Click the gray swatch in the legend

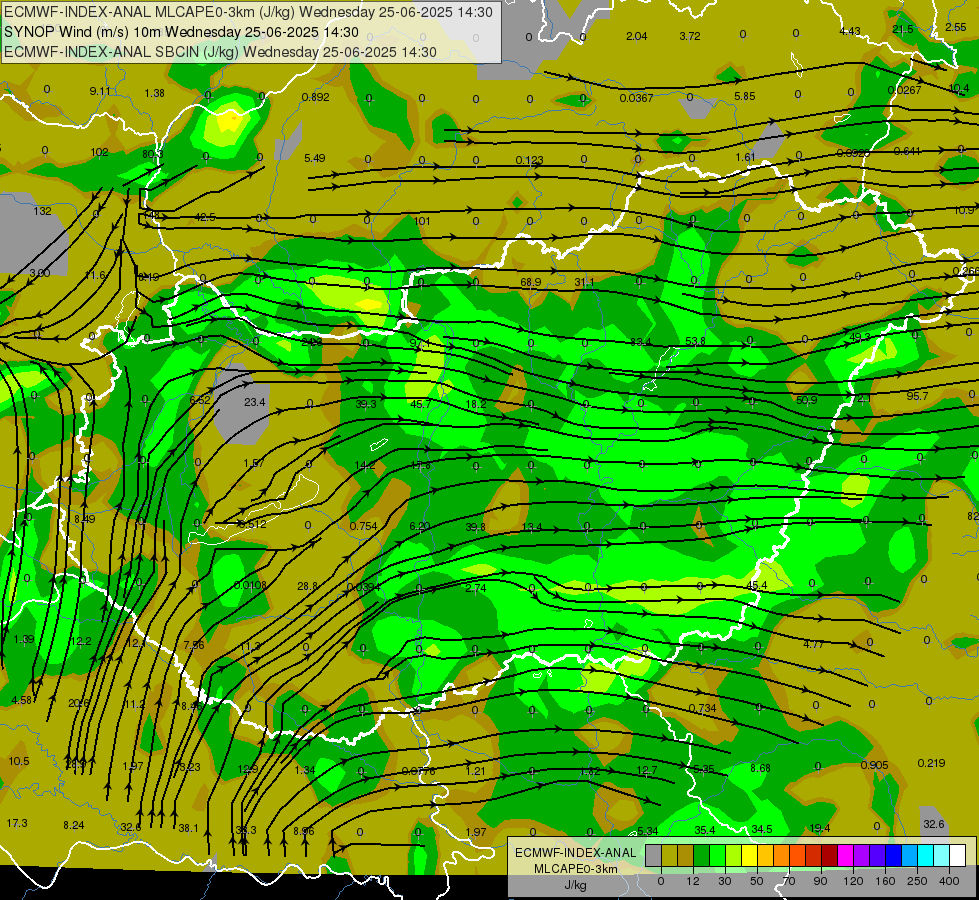(x=654, y=855)
